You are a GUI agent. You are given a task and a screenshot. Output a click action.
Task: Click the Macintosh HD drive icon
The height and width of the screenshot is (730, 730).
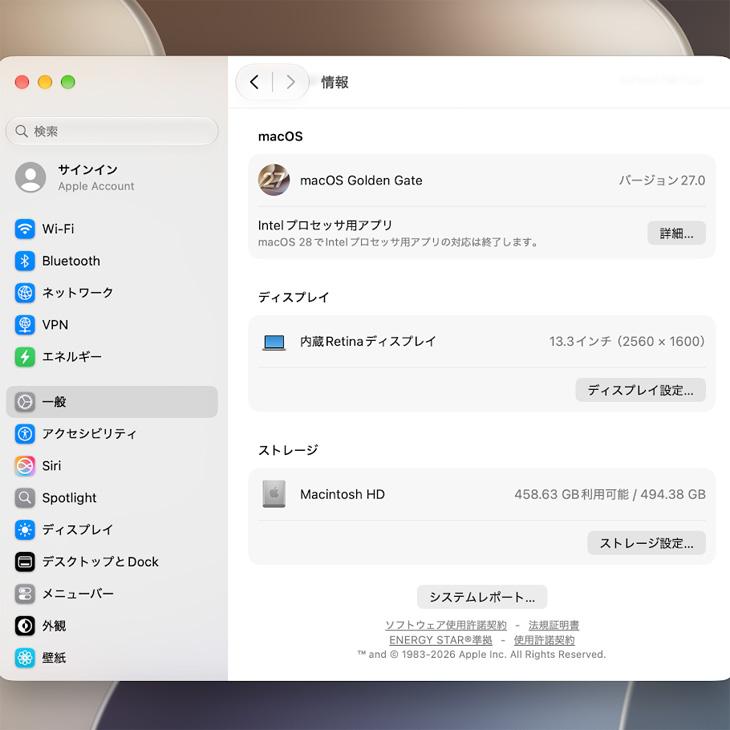274,494
